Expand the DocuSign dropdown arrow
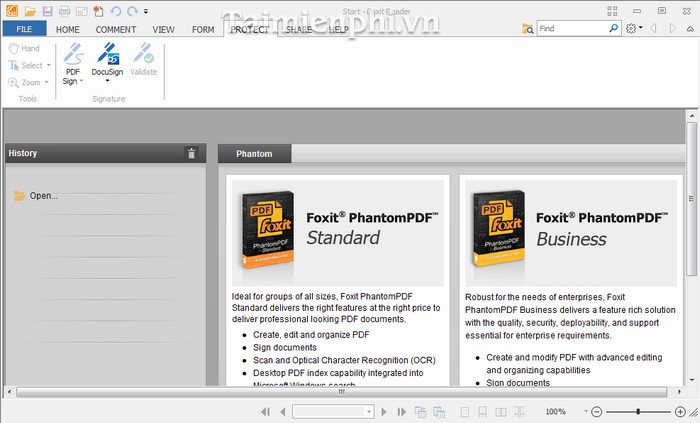 pos(107,81)
